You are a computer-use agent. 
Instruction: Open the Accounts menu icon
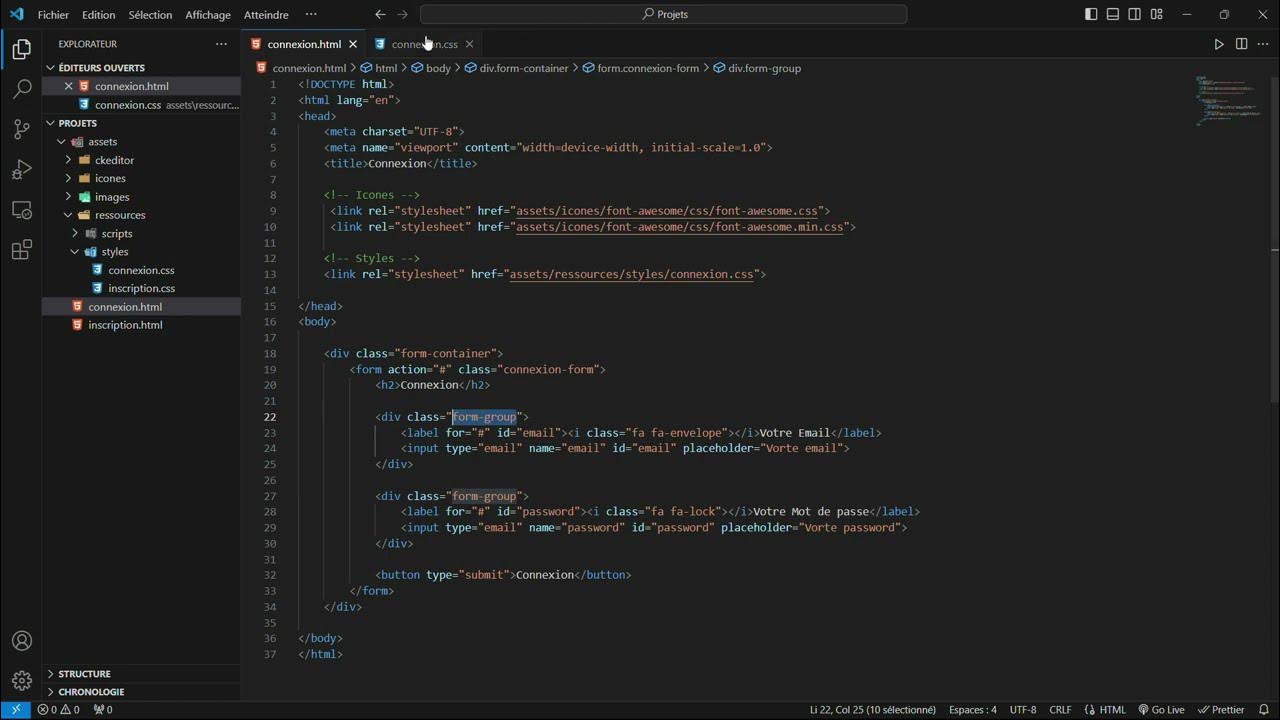click(x=21, y=641)
